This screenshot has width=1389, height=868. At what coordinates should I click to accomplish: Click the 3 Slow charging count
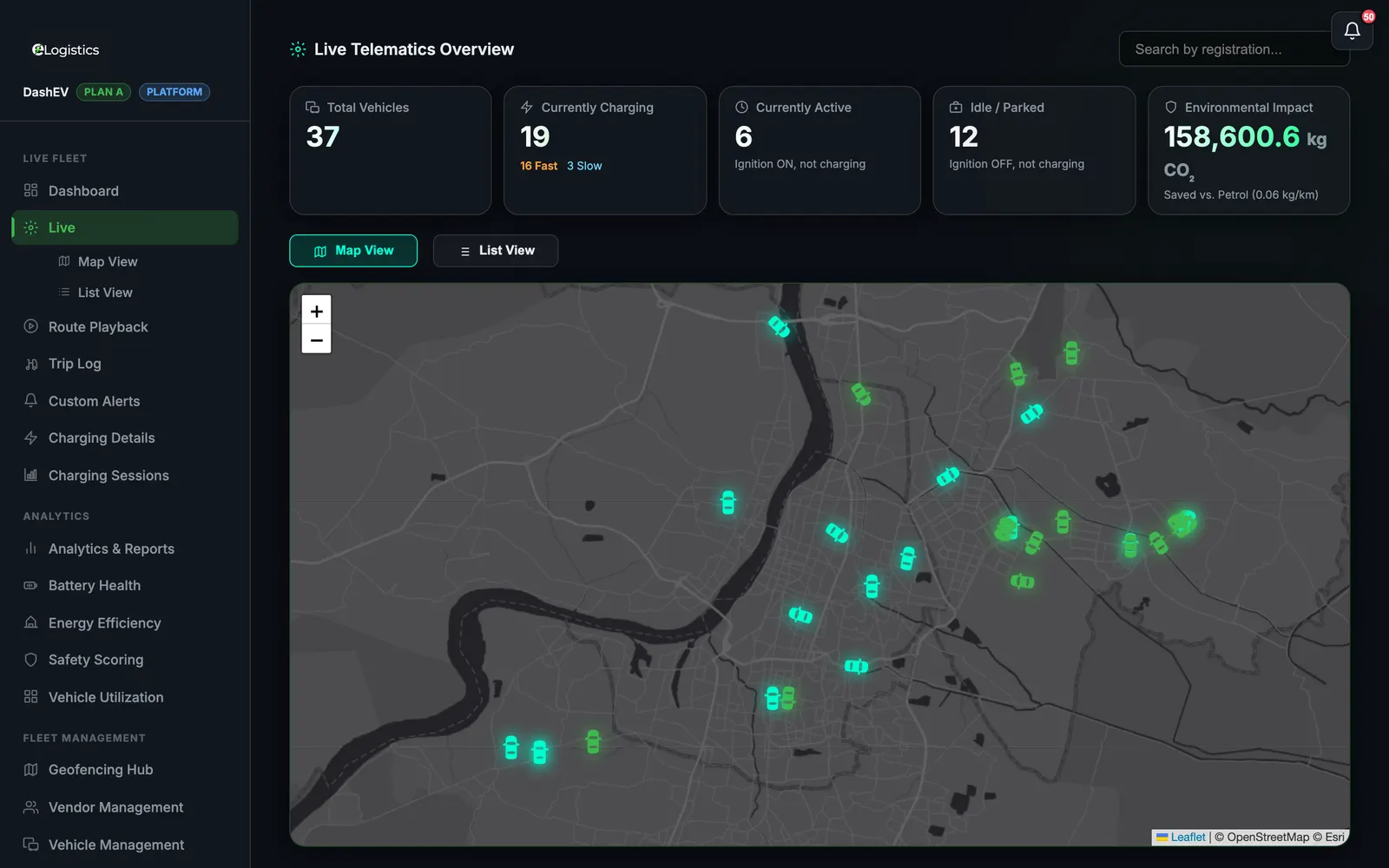pyautogui.click(x=584, y=166)
